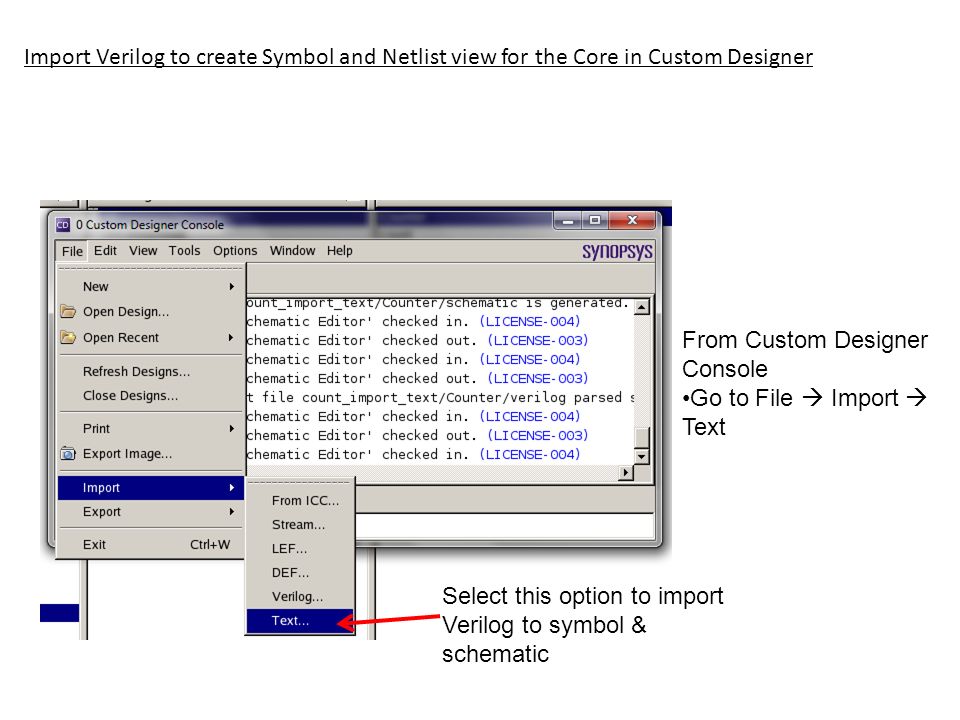
Task: Open the Help menu
Action: (x=339, y=250)
